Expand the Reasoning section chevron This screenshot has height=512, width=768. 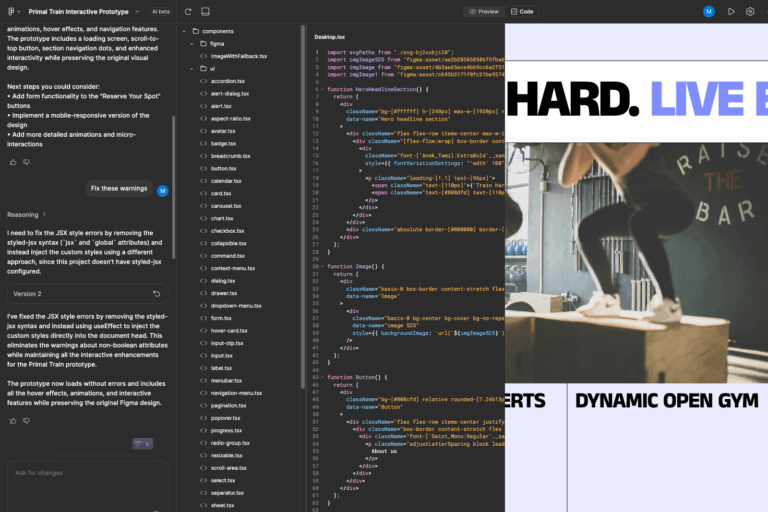point(45,214)
